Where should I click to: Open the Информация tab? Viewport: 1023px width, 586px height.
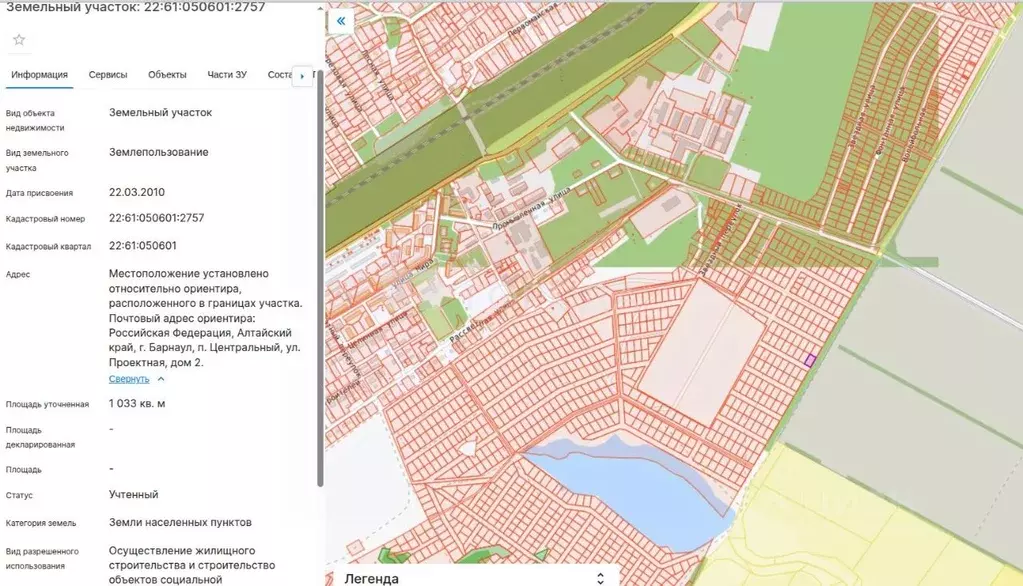tap(39, 75)
